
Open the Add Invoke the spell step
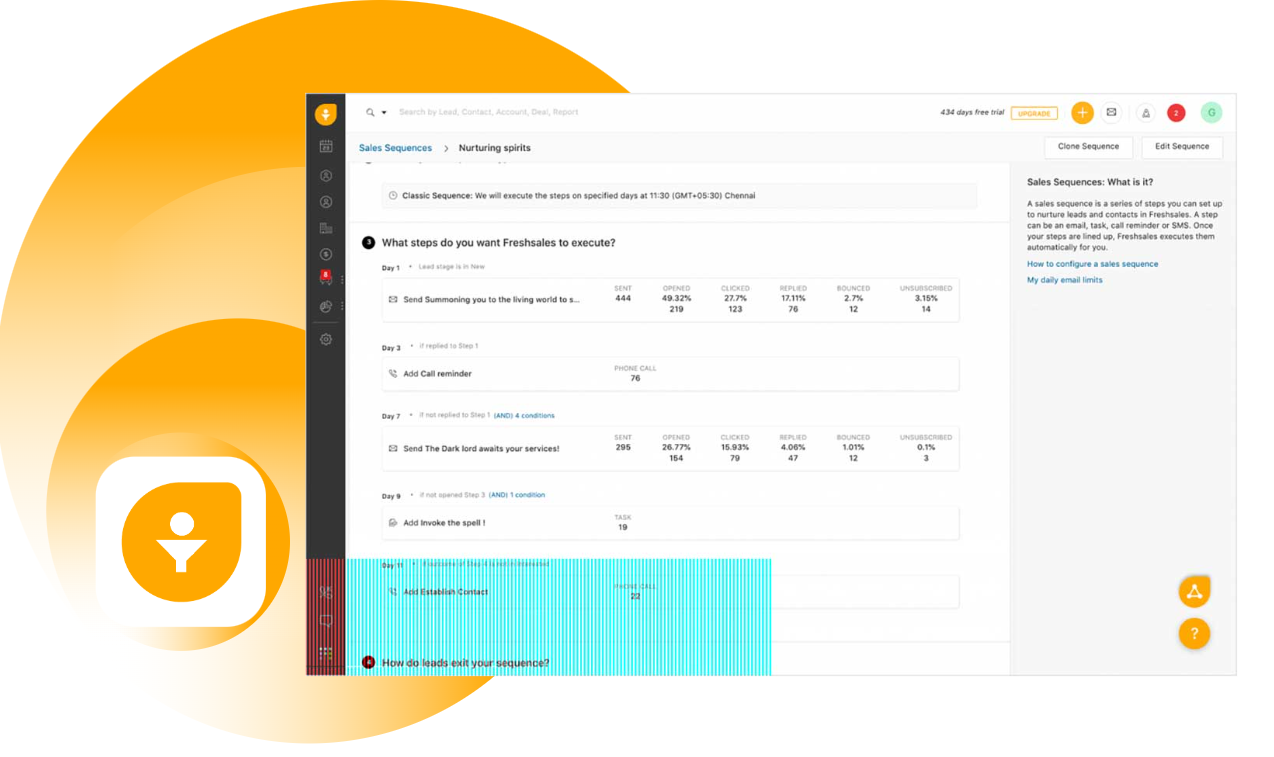coord(670,523)
